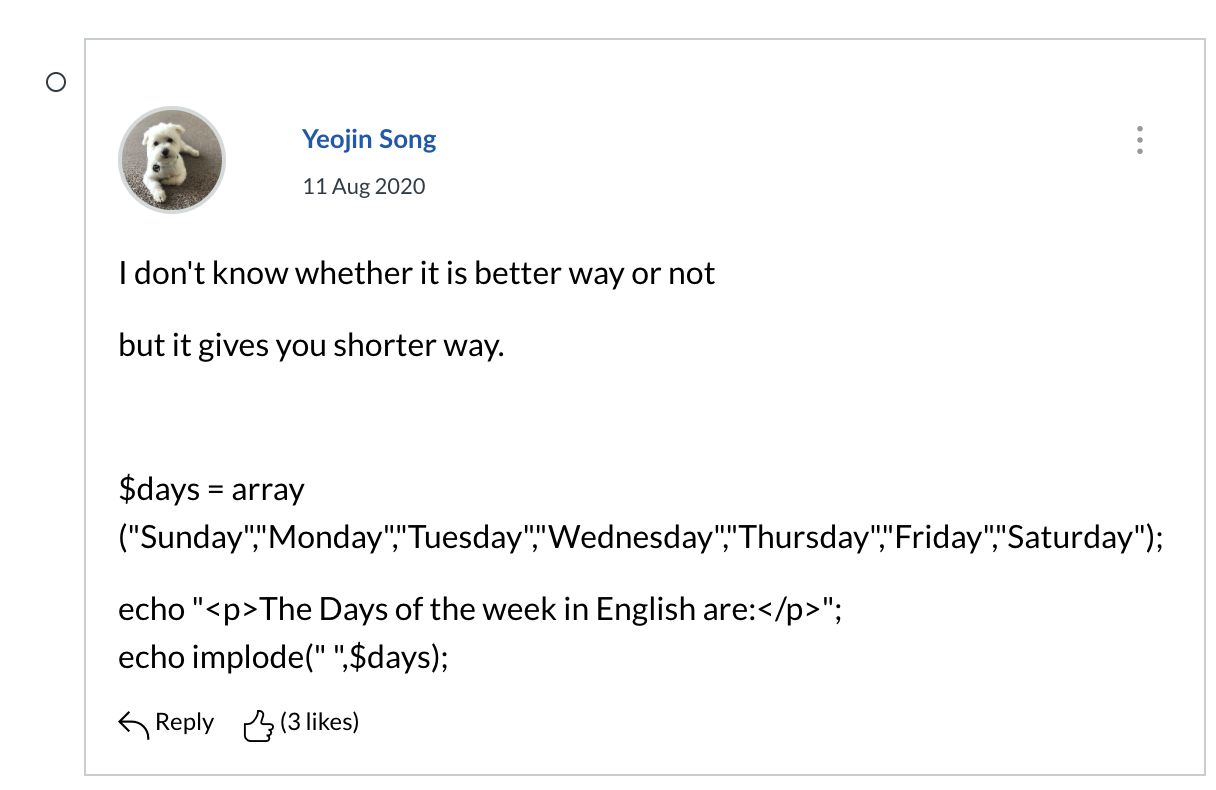Toggle the unread circle indicator beside the post
The height and width of the screenshot is (790, 1216).
coord(57,83)
